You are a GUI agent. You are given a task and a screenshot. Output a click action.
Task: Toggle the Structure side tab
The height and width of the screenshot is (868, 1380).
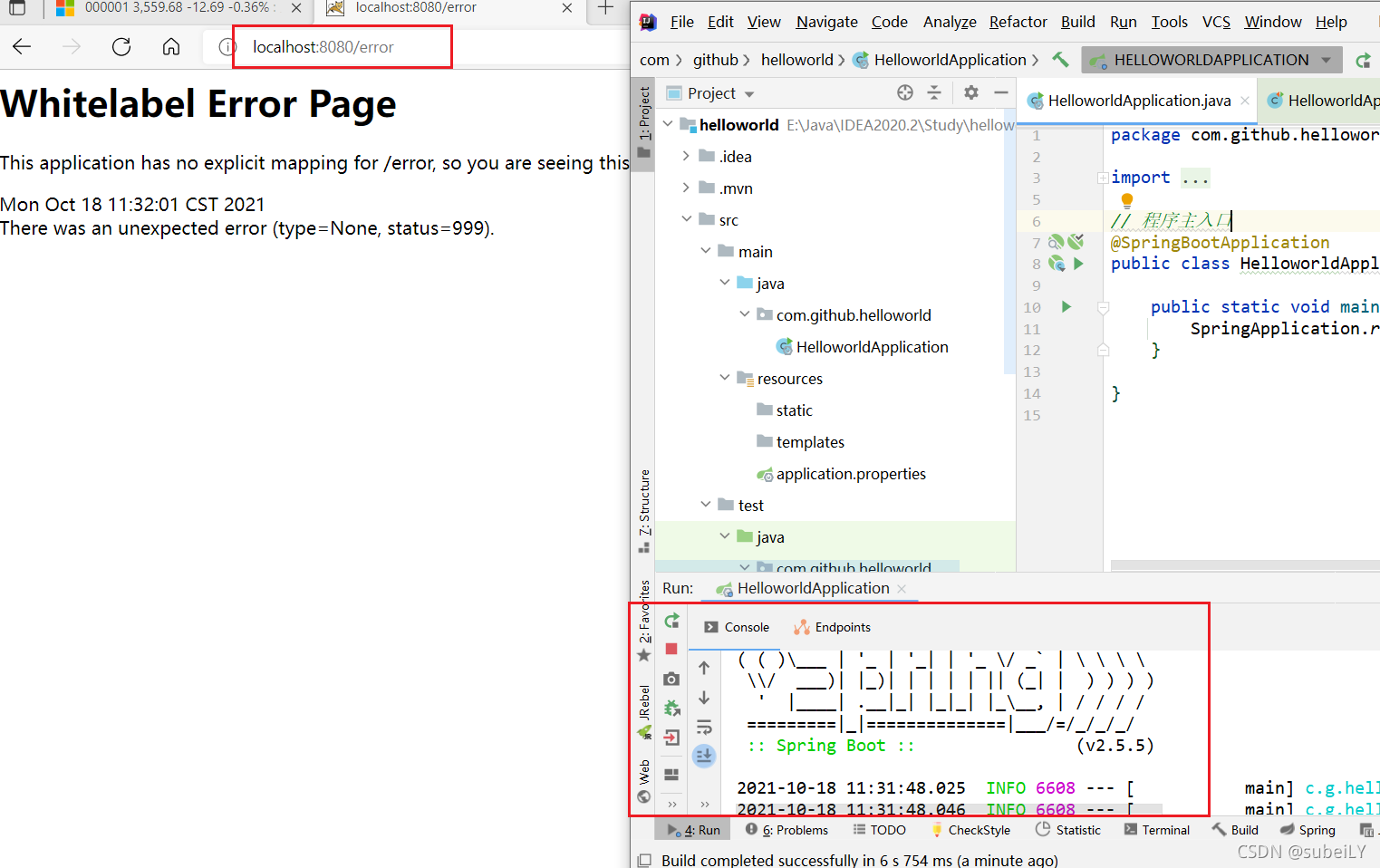(643, 511)
